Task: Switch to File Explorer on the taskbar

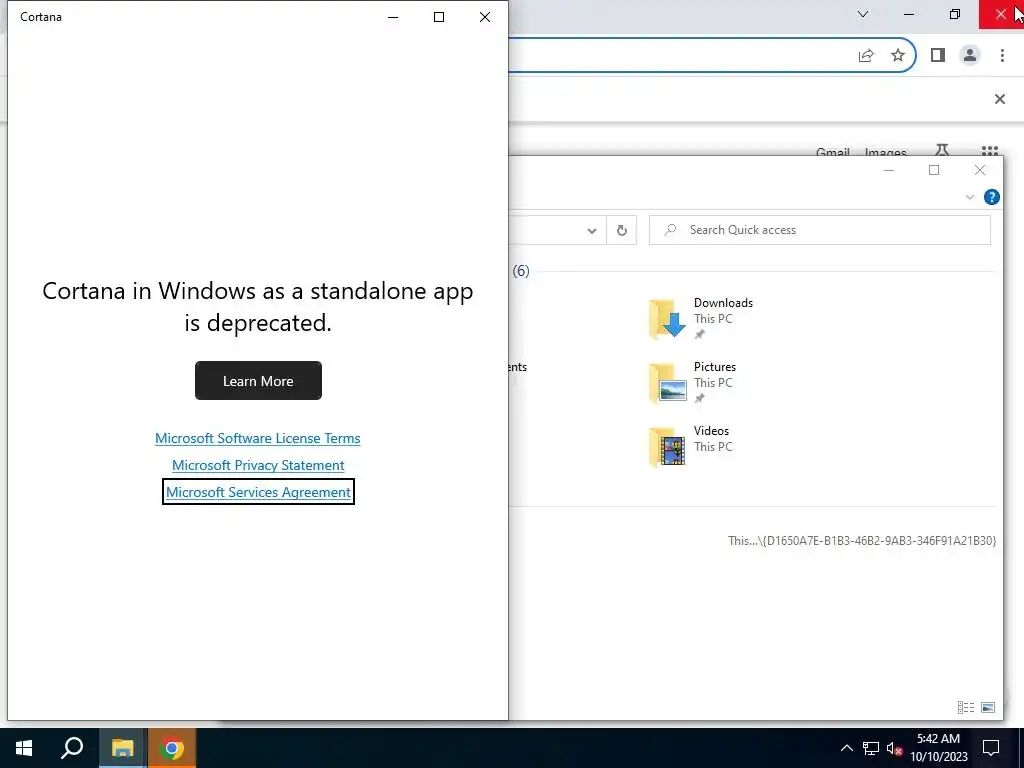Action: pos(122,748)
